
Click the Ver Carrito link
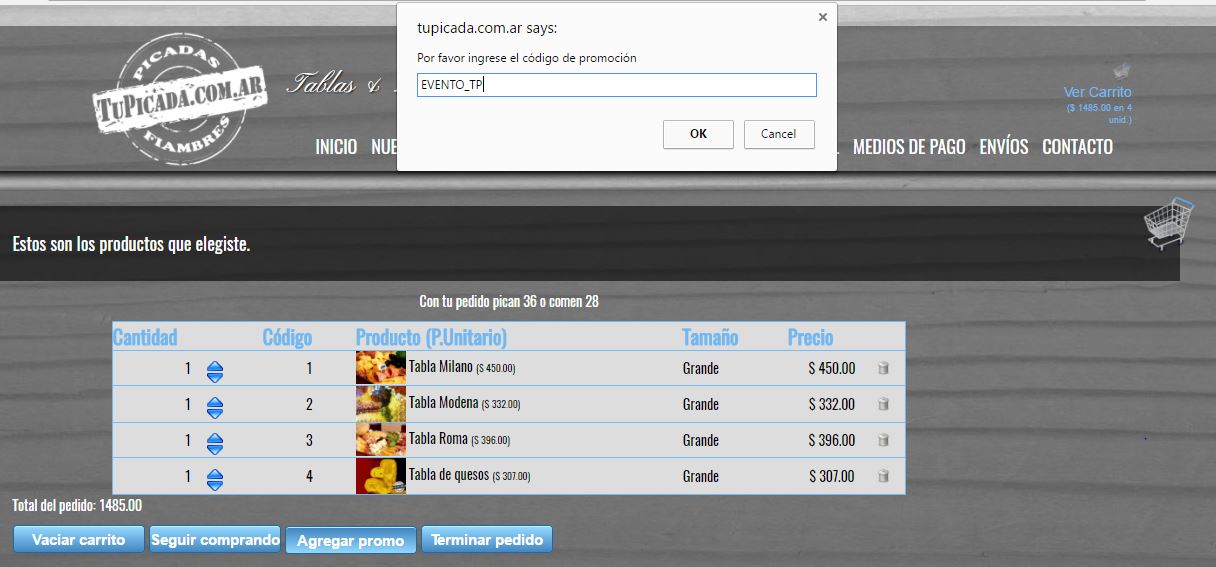click(1097, 92)
